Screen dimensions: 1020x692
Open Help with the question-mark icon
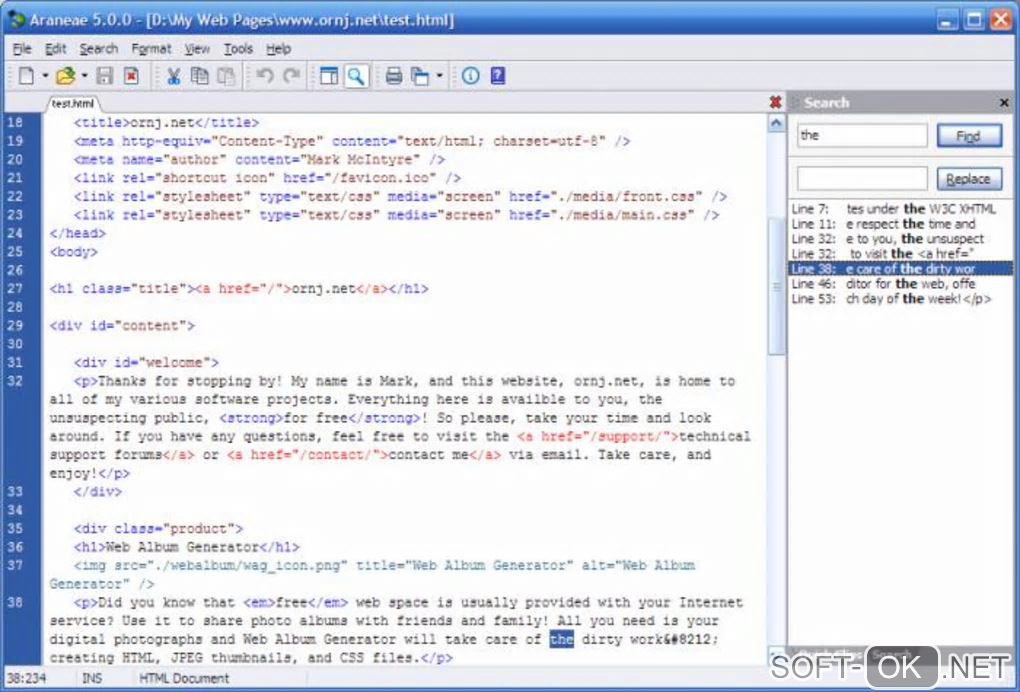[498, 76]
